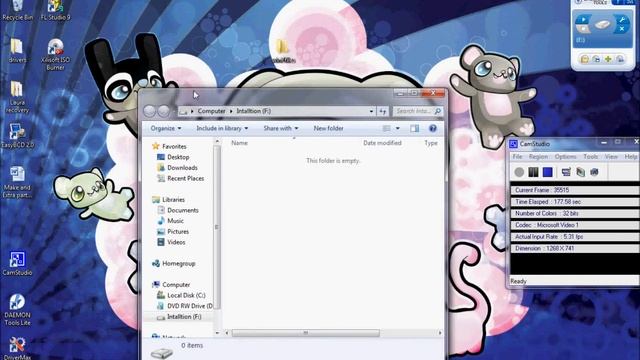Open the Region menu in CamStudio

click(538, 157)
